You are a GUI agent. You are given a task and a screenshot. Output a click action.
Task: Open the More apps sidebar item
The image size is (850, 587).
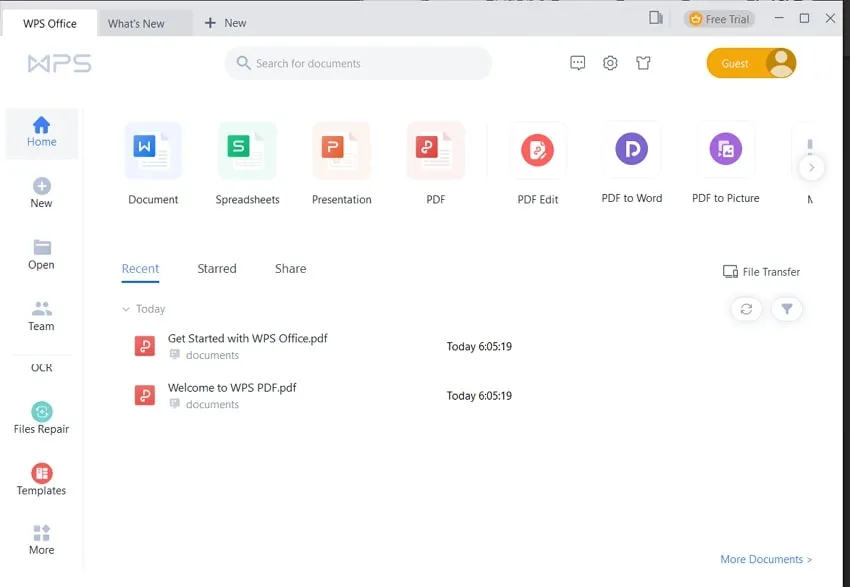pos(42,540)
